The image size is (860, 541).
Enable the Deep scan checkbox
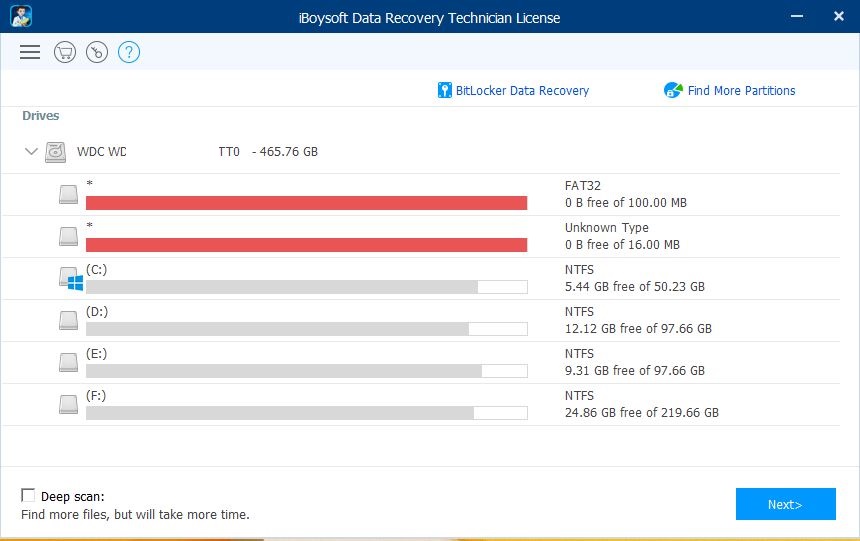tap(28, 495)
